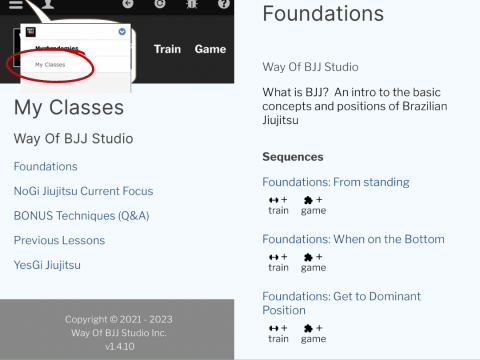Collapse the popup with blue chevron
This screenshot has height=360, width=480.
[122, 32]
